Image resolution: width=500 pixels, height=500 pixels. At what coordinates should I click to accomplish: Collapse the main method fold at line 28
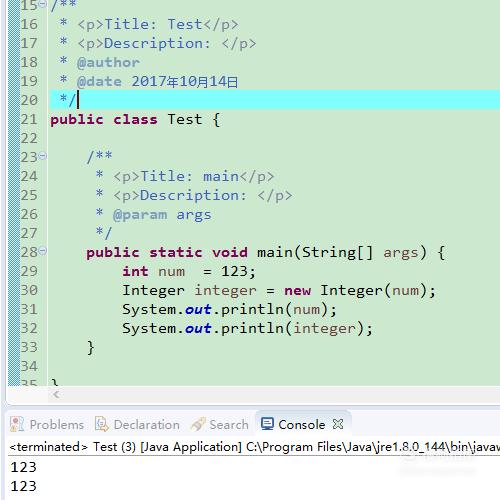(43, 251)
